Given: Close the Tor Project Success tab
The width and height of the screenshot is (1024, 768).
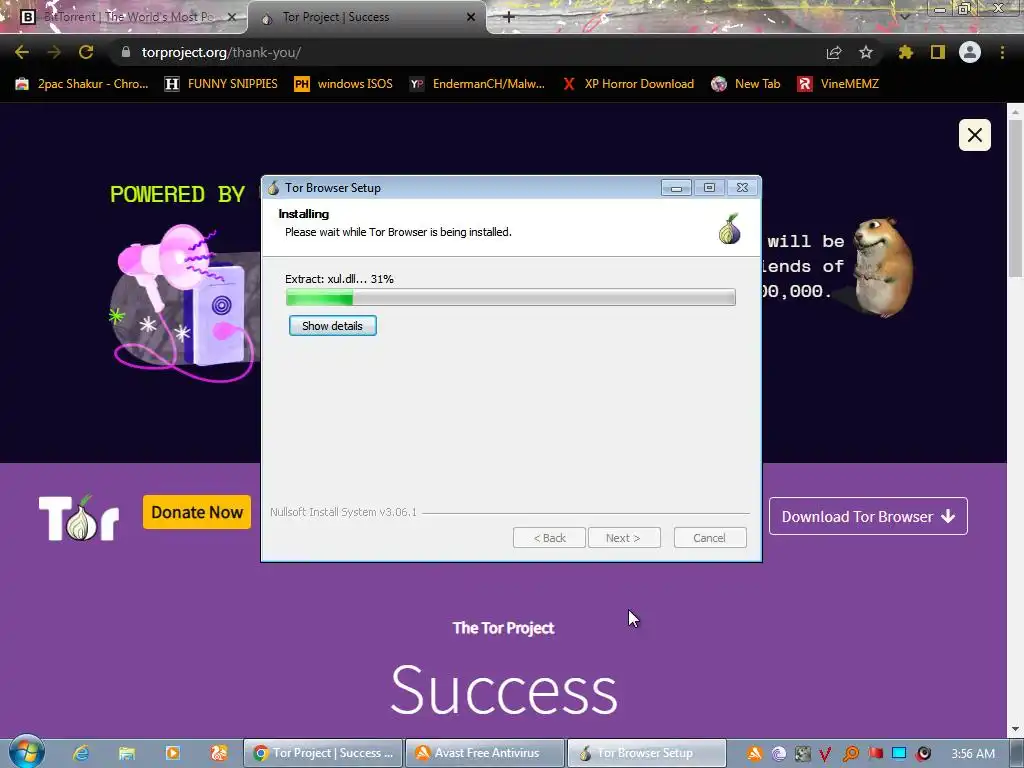Looking at the screenshot, I should [x=471, y=17].
